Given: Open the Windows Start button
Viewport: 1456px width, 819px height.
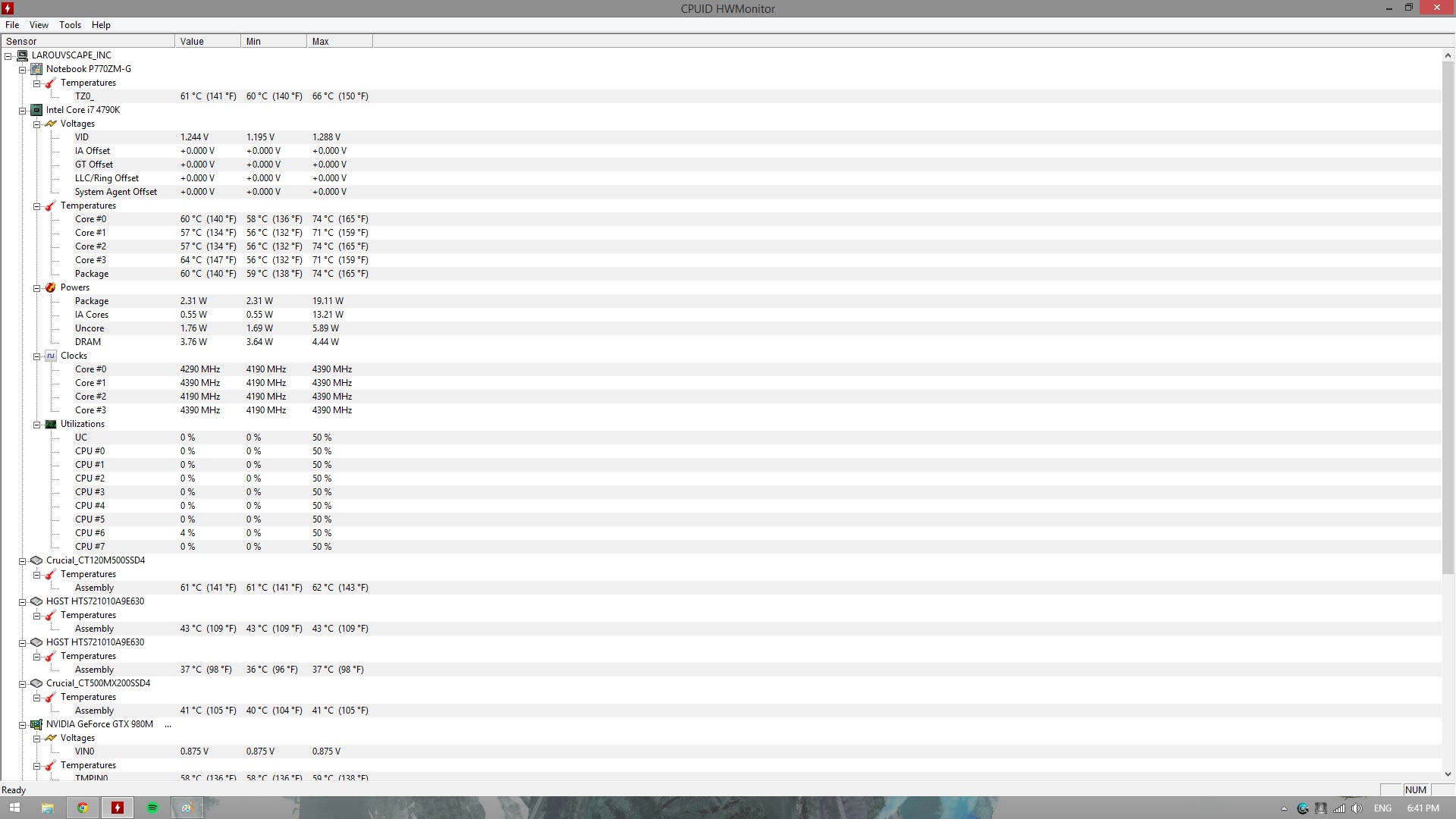Looking at the screenshot, I should (x=14, y=808).
